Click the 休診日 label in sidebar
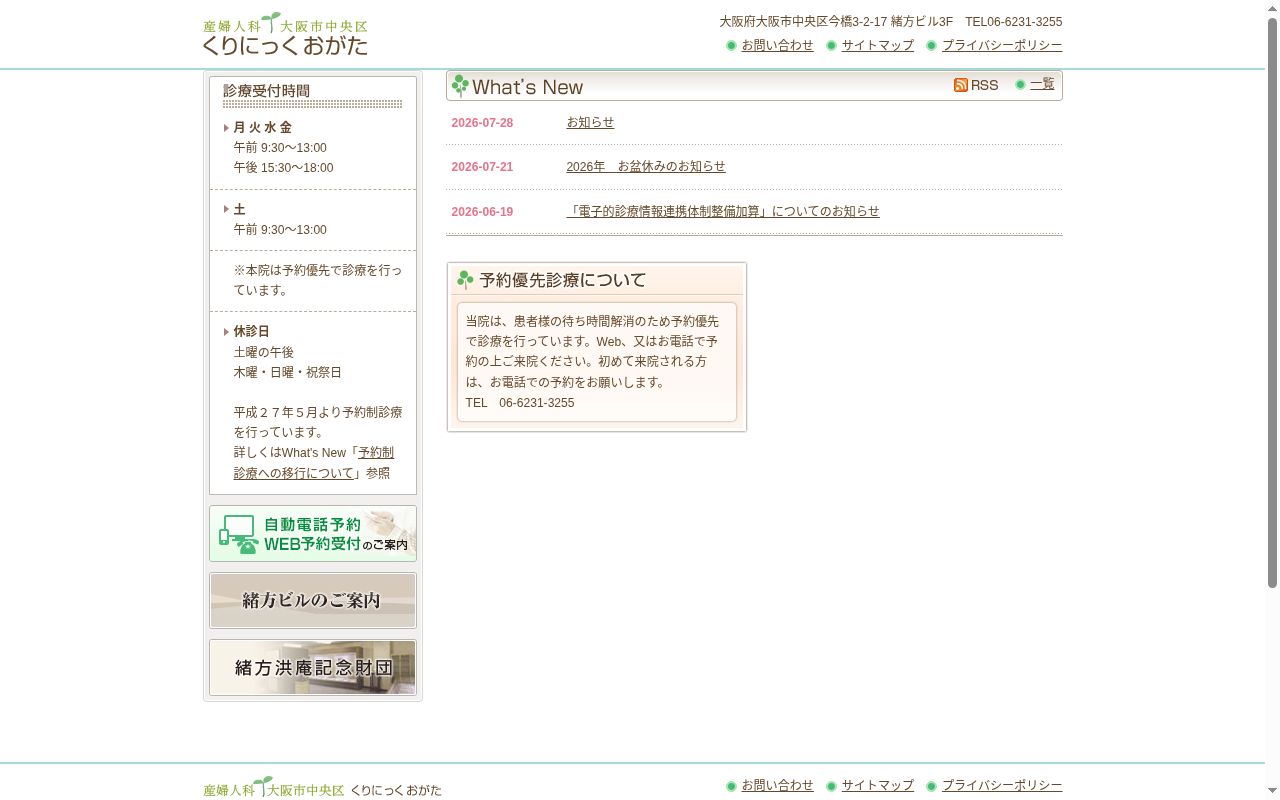 pos(252,331)
